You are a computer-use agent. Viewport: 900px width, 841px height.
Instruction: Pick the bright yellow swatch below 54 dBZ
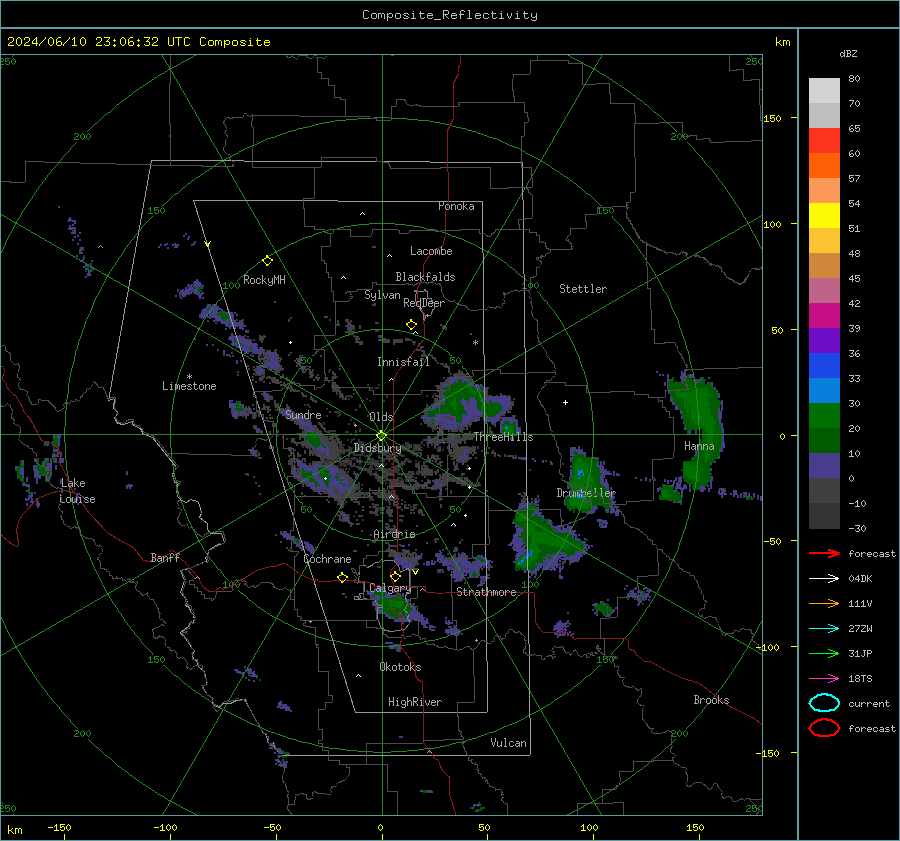point(824,216)
